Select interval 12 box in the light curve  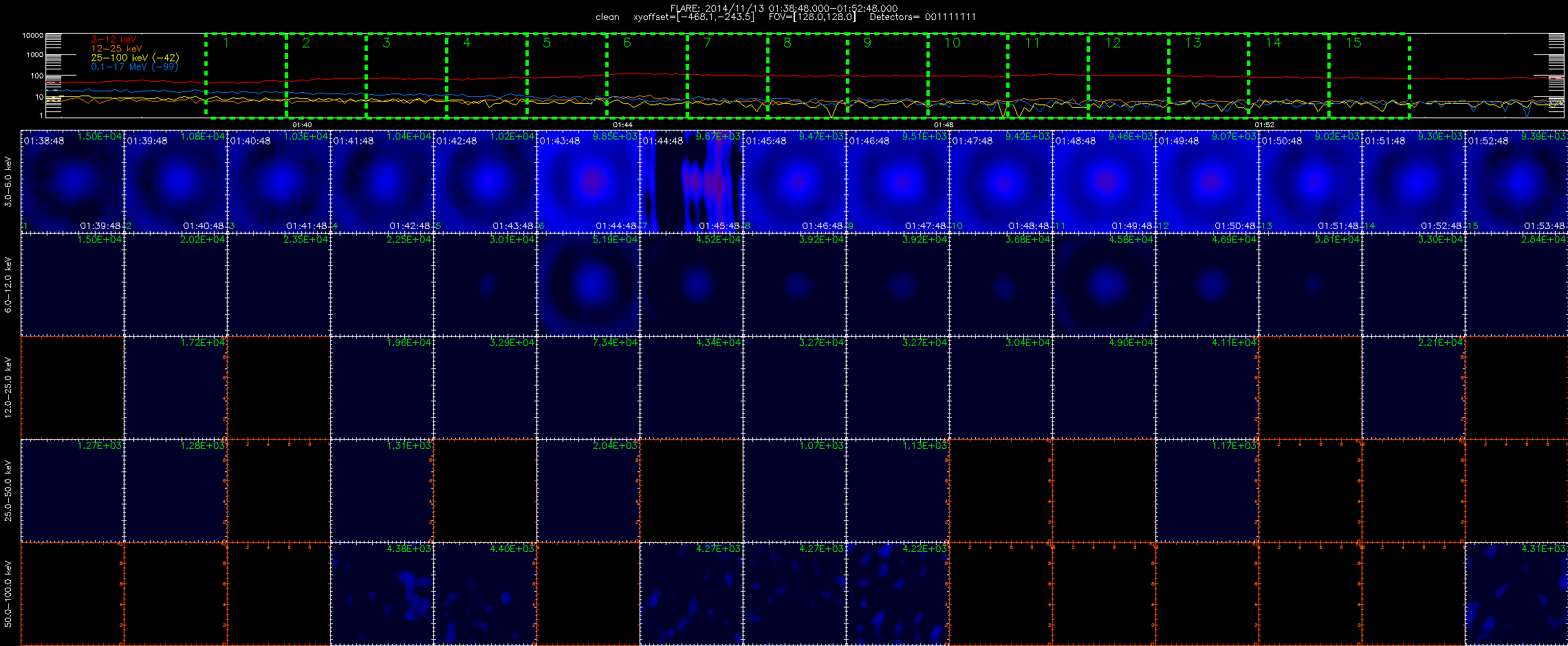point(1129,75)
